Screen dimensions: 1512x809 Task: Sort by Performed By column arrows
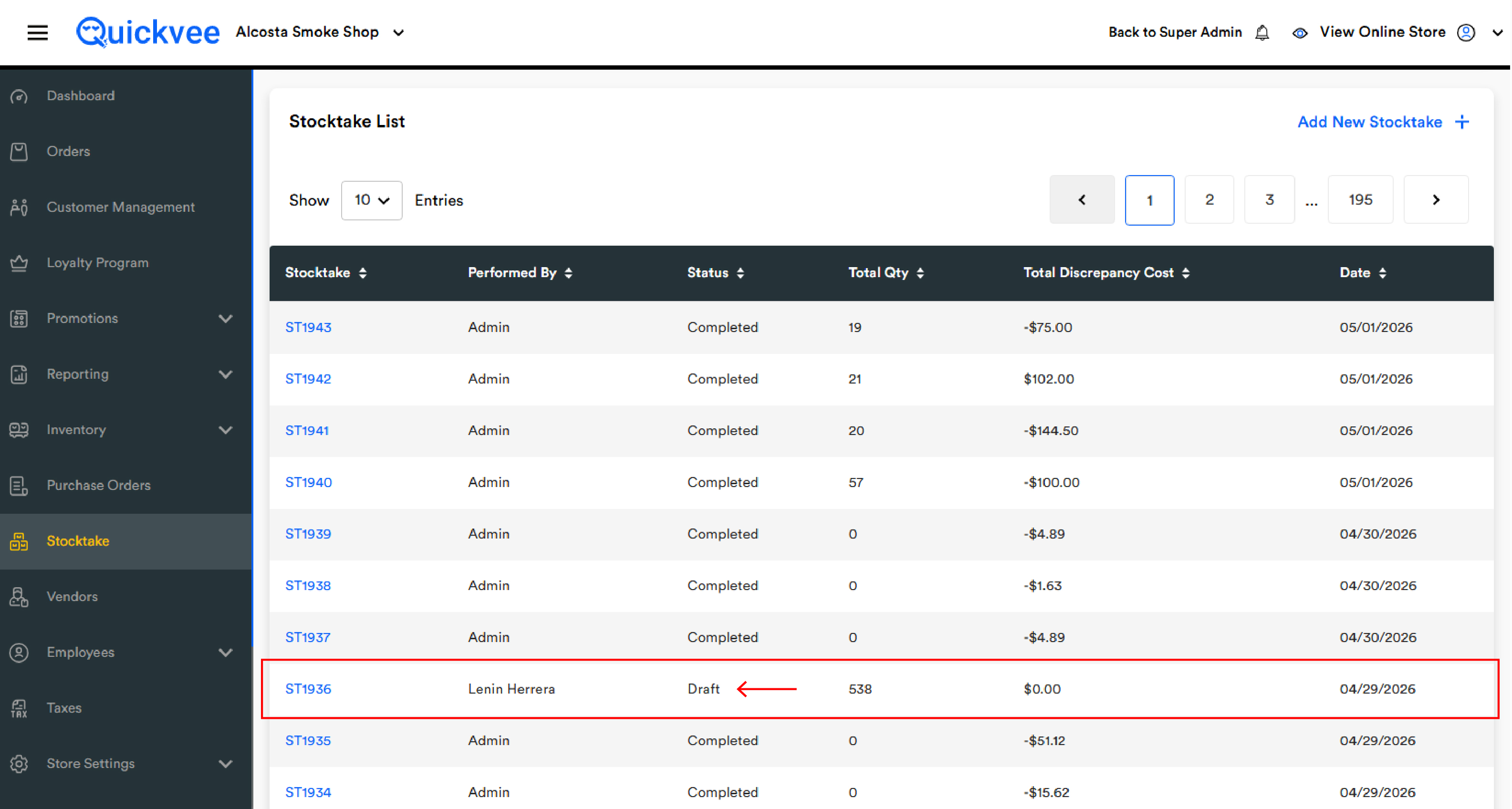coord(568,273)
